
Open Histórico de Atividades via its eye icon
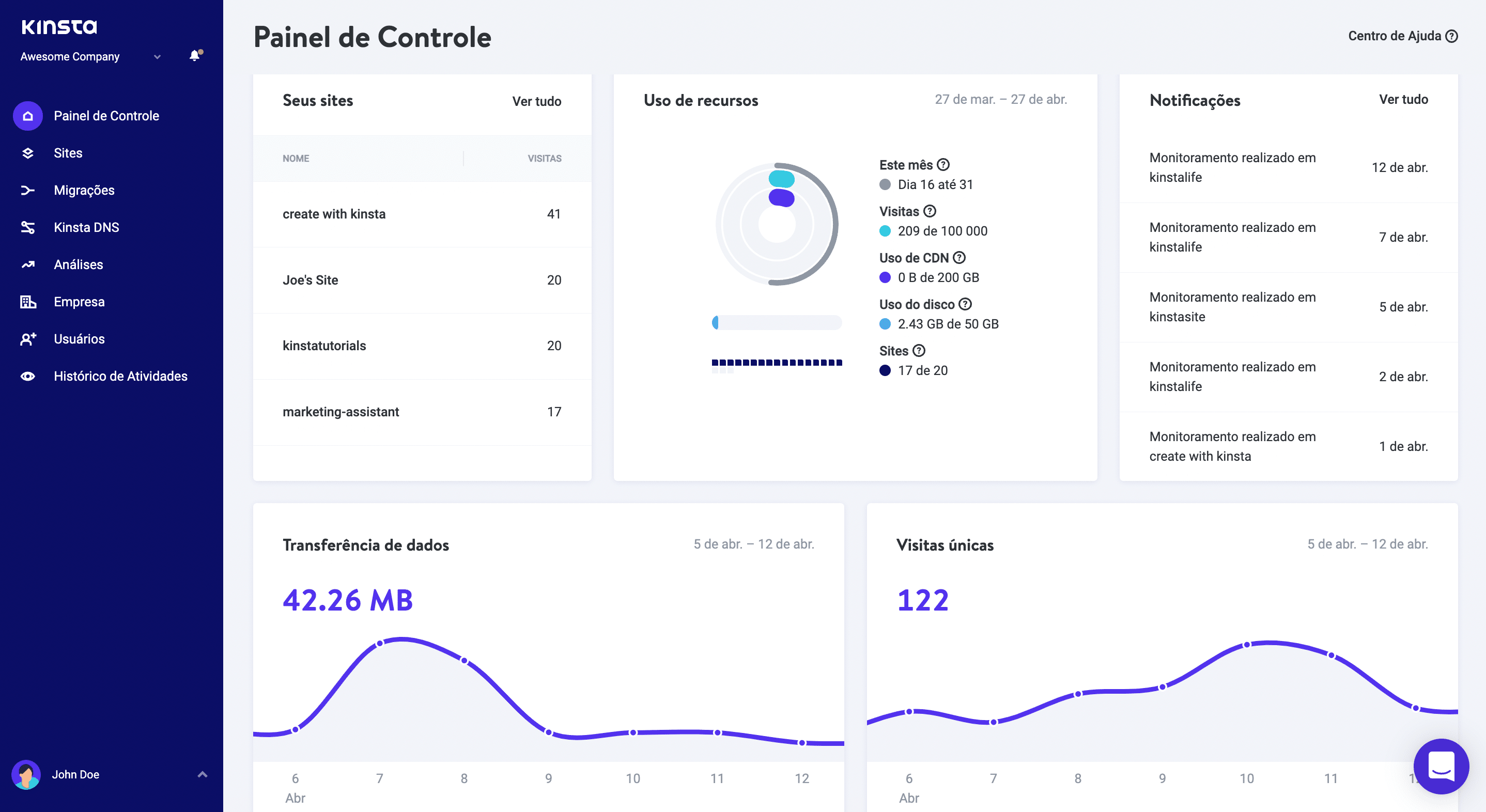click(28, 376)
